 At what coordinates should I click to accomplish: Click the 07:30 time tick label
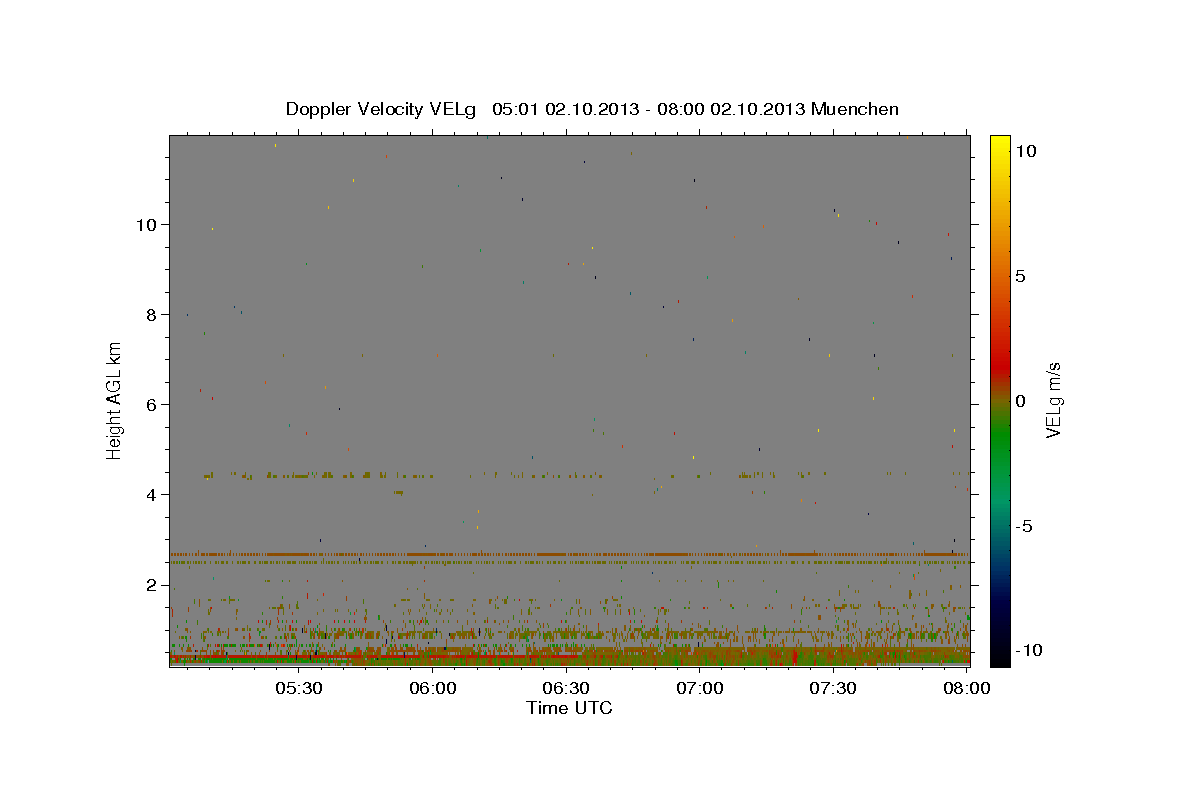[832, 688]
